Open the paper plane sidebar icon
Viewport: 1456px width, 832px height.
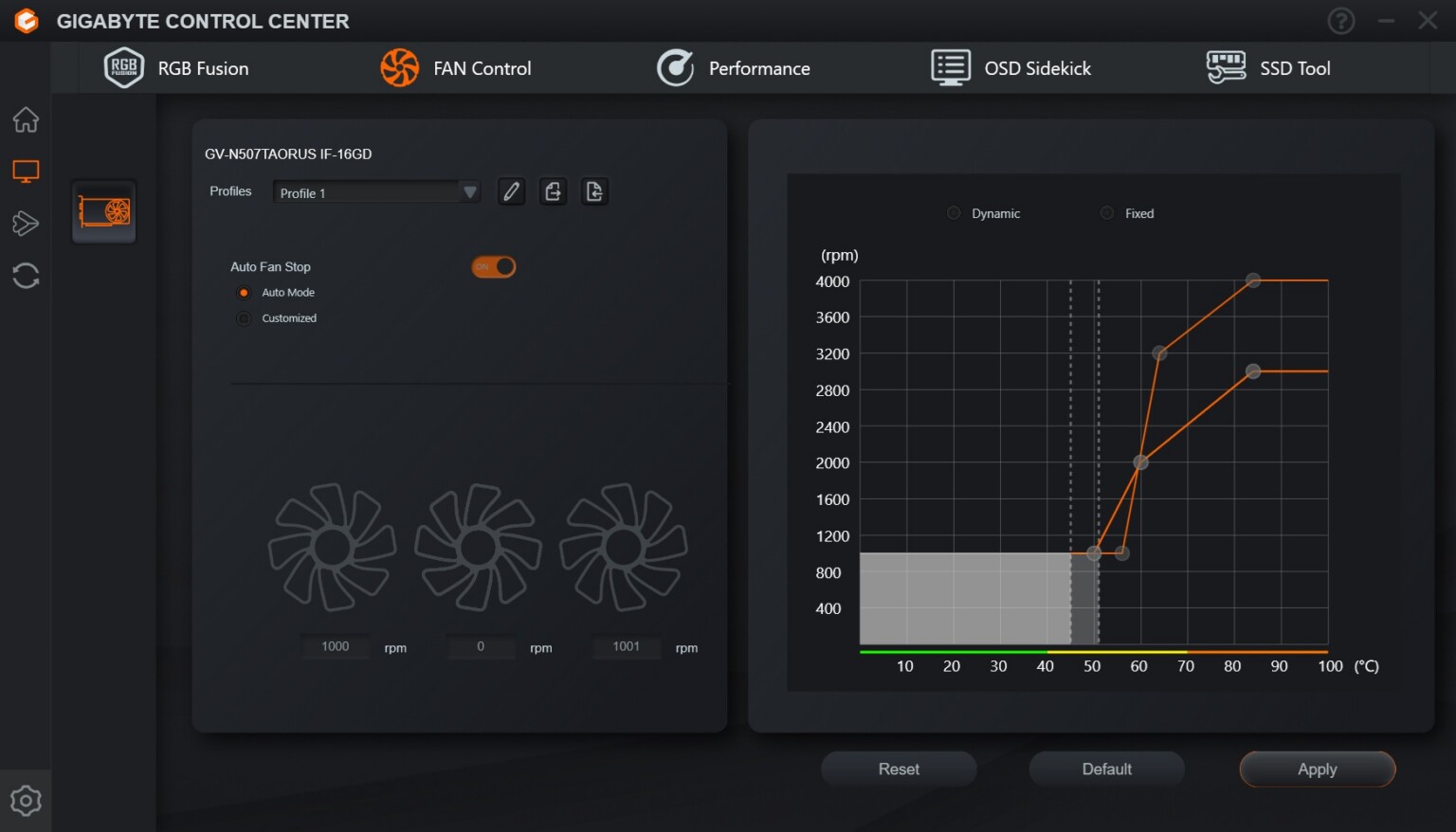(26, 224)
